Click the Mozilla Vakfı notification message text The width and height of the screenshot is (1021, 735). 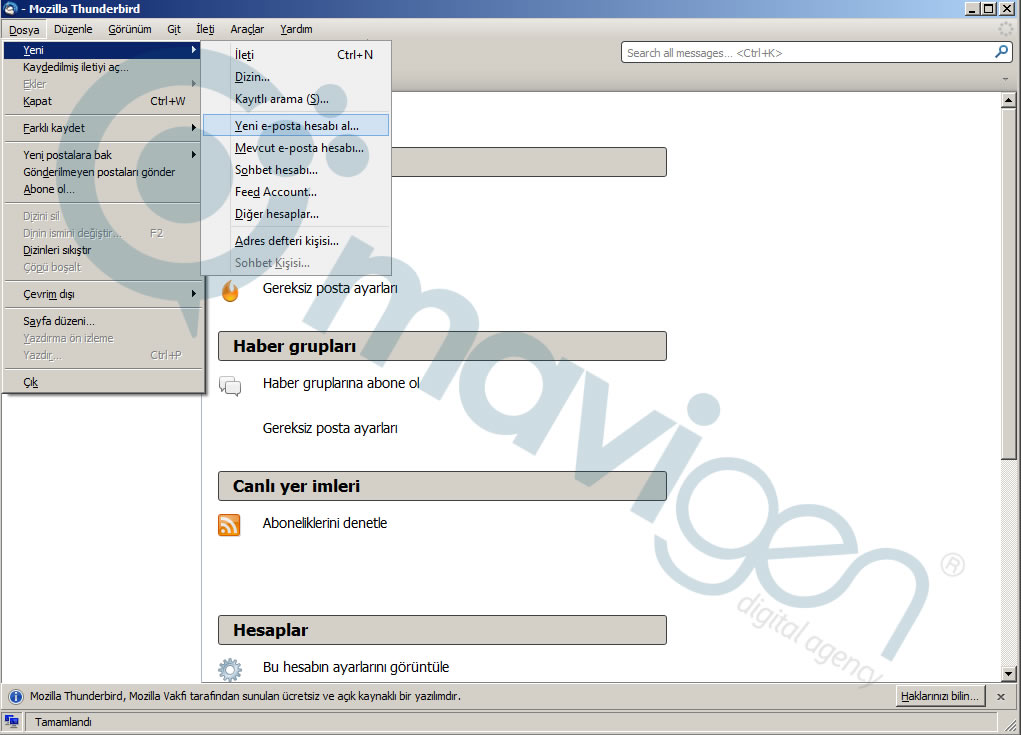point(245,696)
